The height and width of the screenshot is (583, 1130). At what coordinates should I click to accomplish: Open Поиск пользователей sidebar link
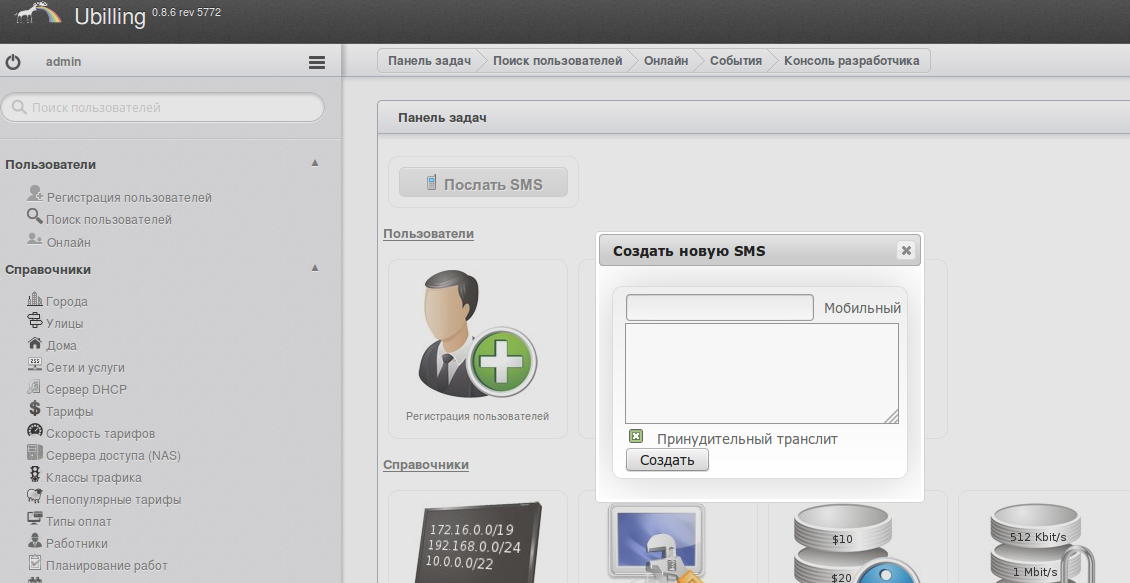[109, 220]
